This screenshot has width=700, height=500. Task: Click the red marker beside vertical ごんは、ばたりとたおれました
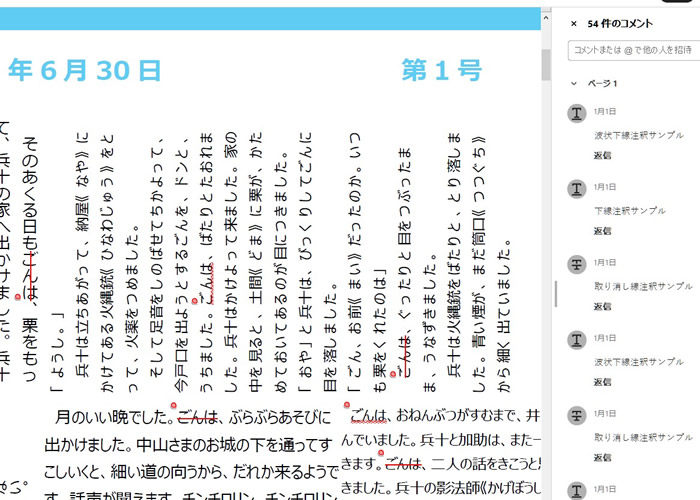195,301
